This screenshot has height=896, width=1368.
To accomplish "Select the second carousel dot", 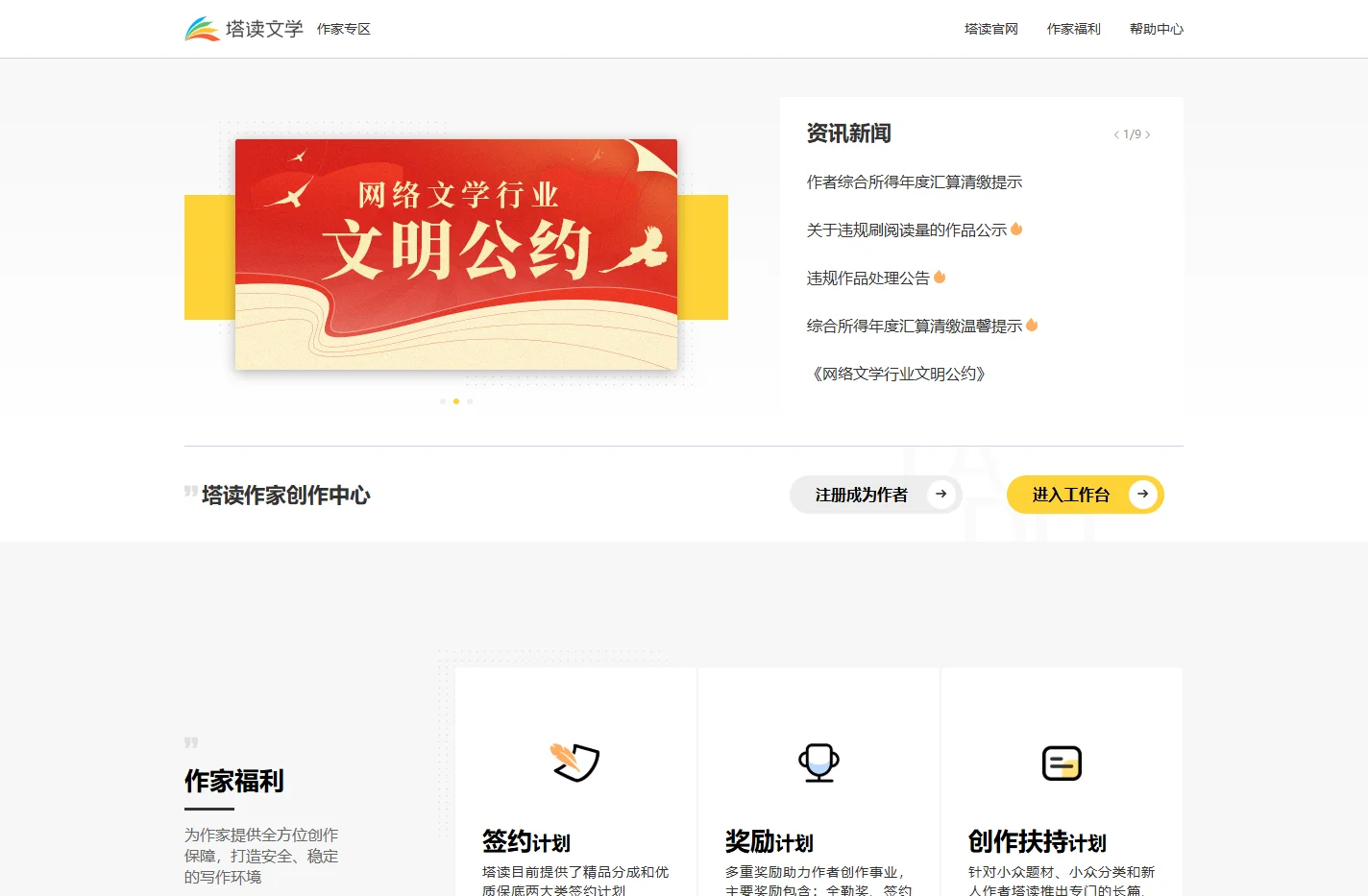I will (455, 401).
